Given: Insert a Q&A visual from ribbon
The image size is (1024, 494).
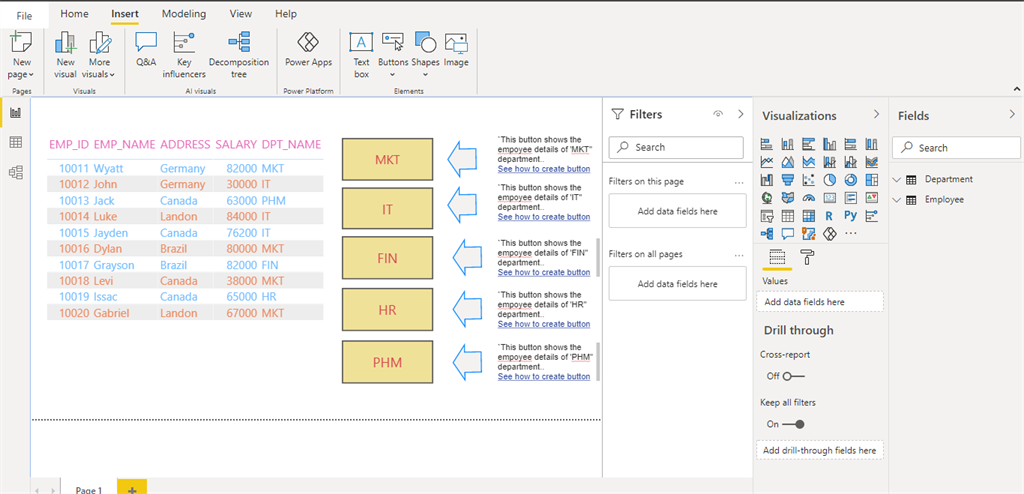Looking at the screenshot, I should click(146, 49).
